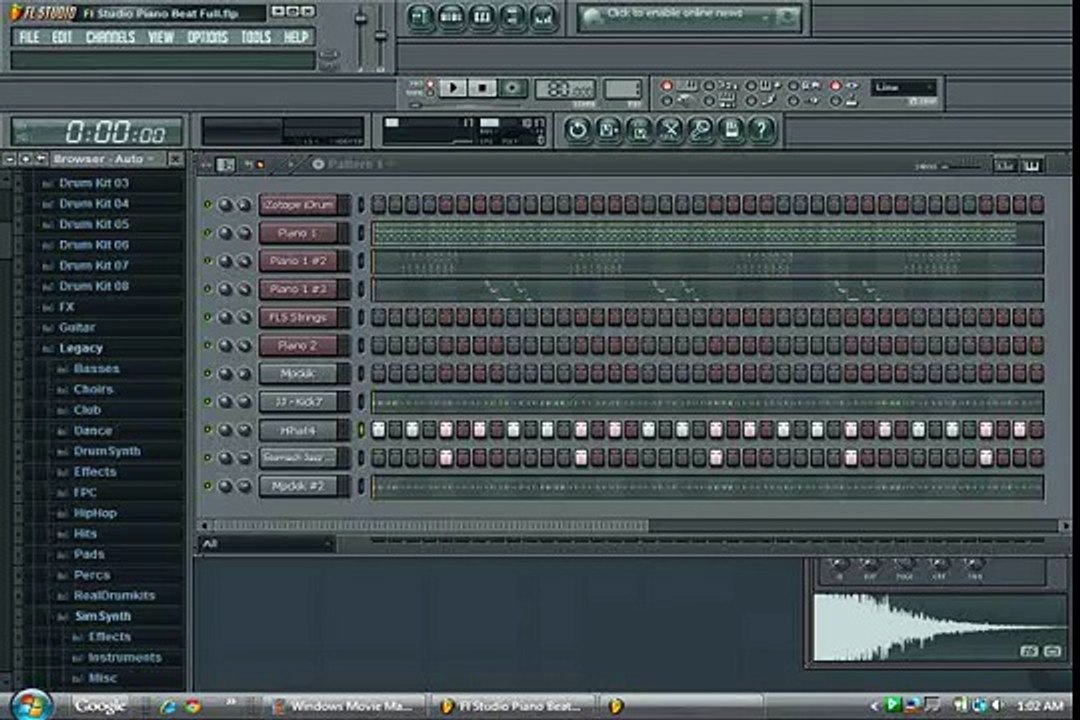Open the piano roll window button

coord(482,17)
